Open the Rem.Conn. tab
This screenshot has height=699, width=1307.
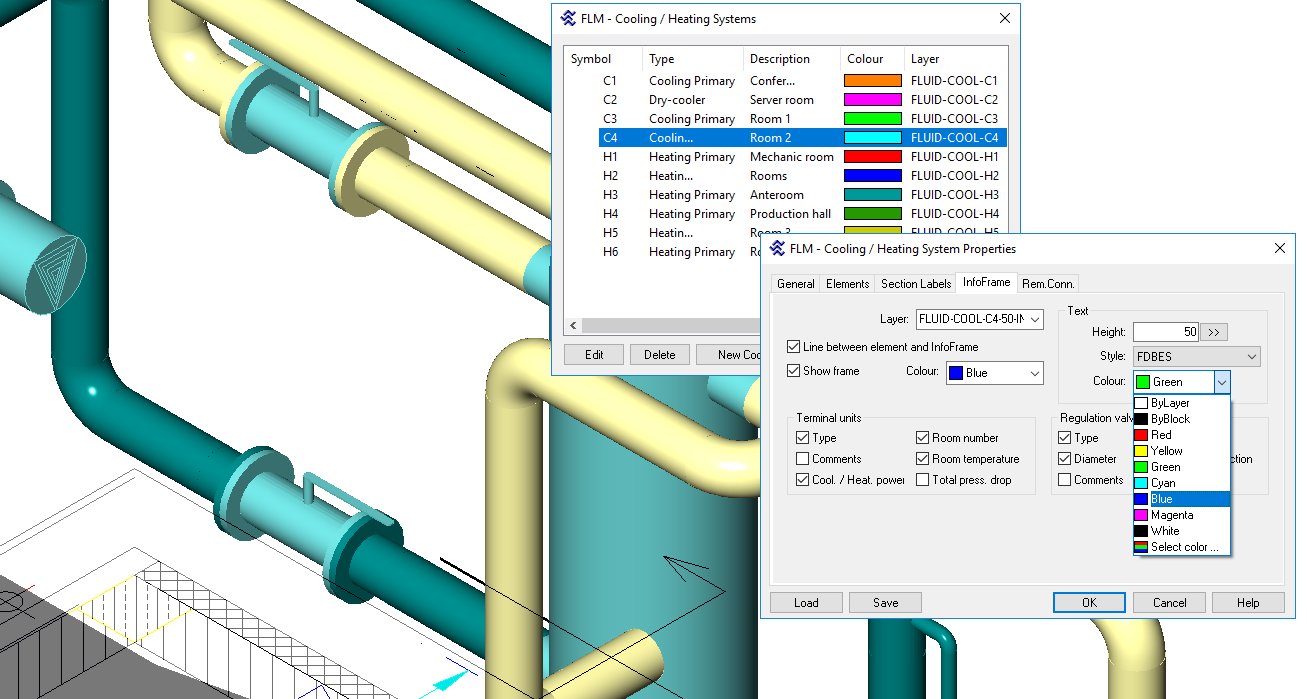click(1048, 284)
